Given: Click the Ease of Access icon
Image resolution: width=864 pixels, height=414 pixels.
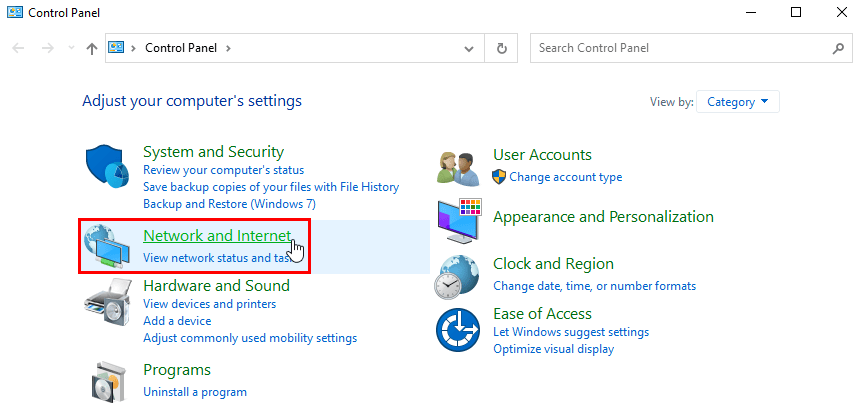Looking at the screenshot, I should pos(458,330).
